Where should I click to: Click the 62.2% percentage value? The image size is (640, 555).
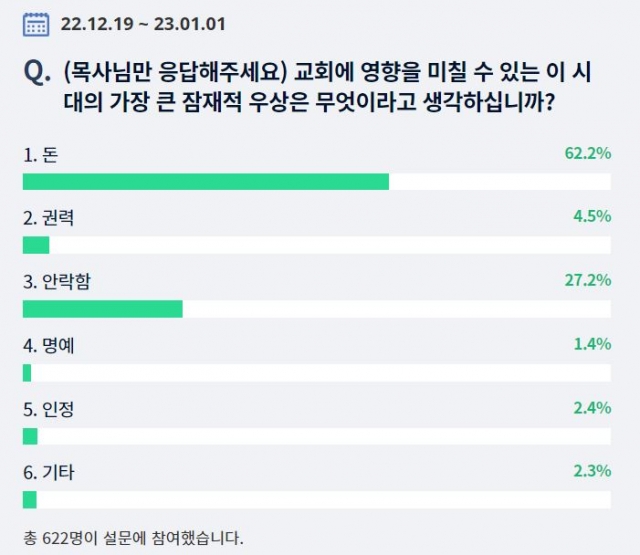[x=588, y=153]
